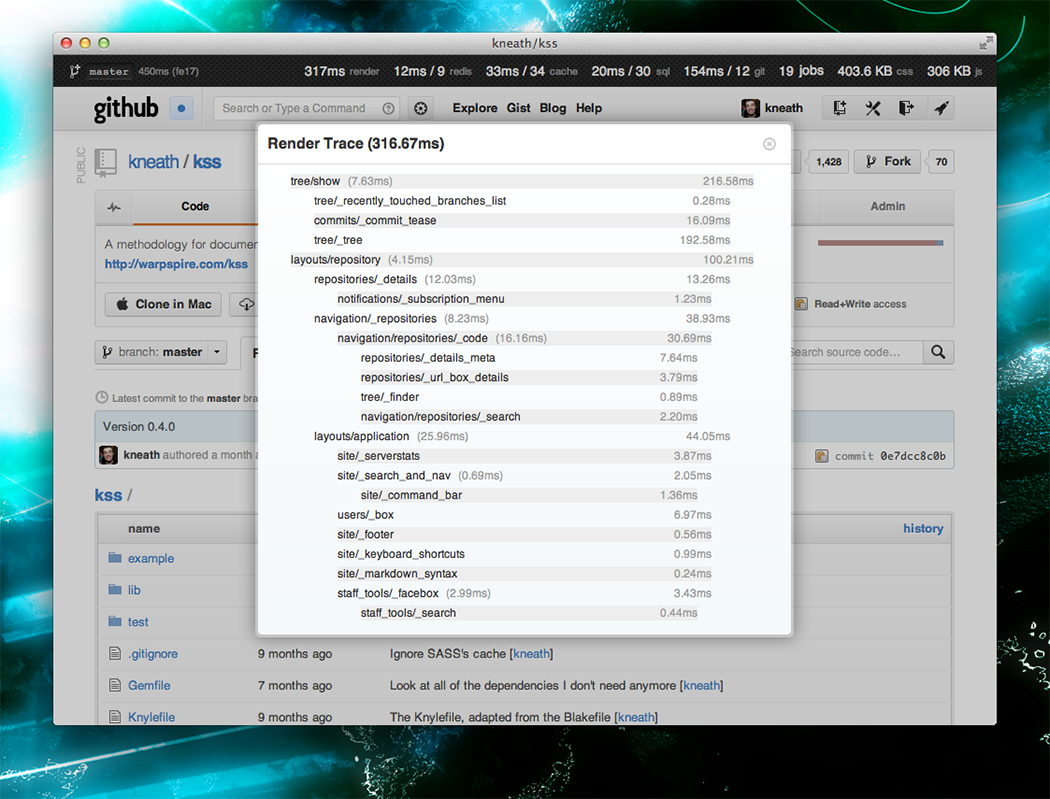This screenshot has height=799, width=1050.
Task: Click the Search or Type a Command field
Action: pos(294,108)
